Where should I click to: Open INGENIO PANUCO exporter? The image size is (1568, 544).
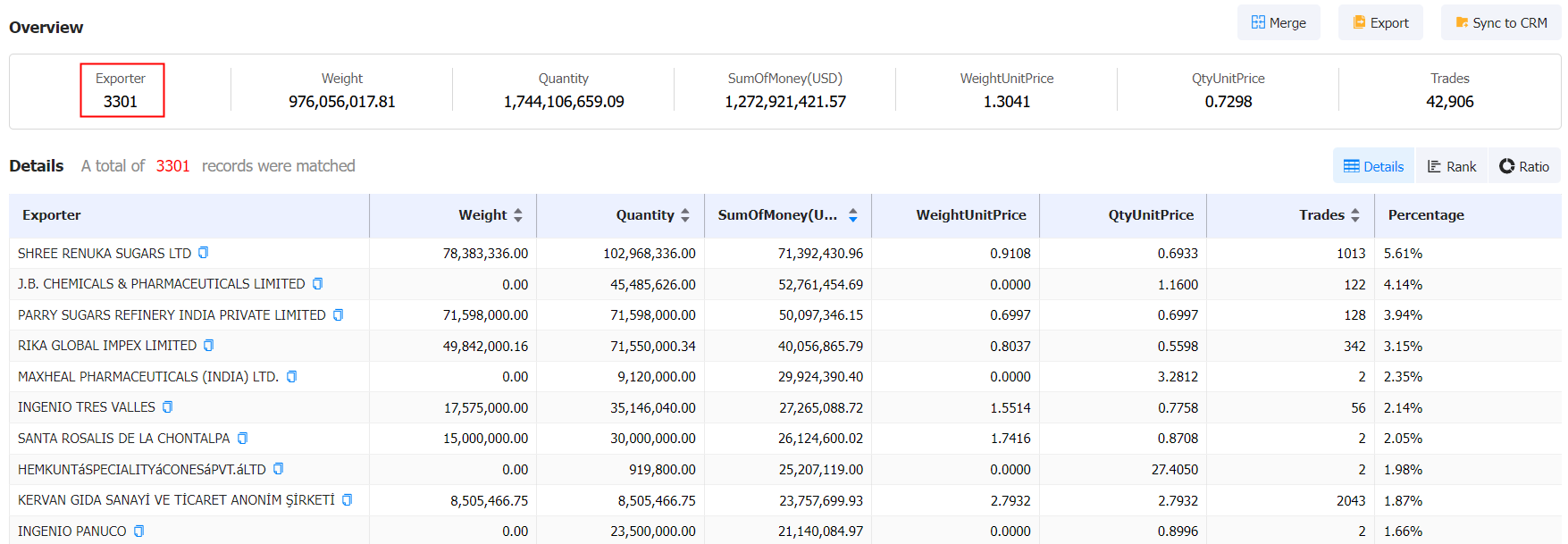(72, 531)
